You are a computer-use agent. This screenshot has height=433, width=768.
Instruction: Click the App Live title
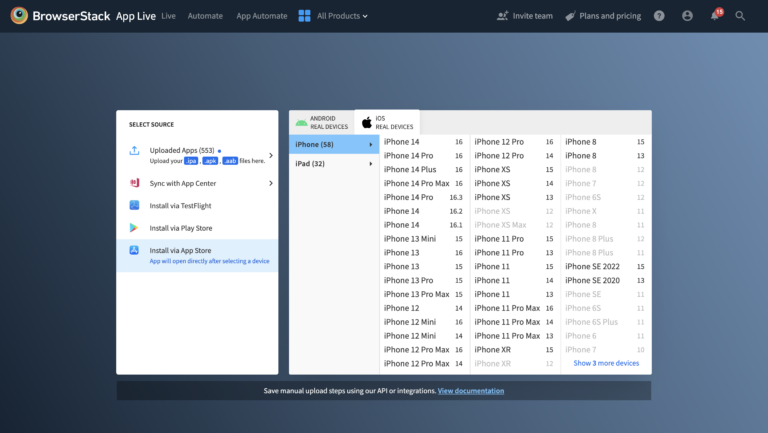(136, 16)
